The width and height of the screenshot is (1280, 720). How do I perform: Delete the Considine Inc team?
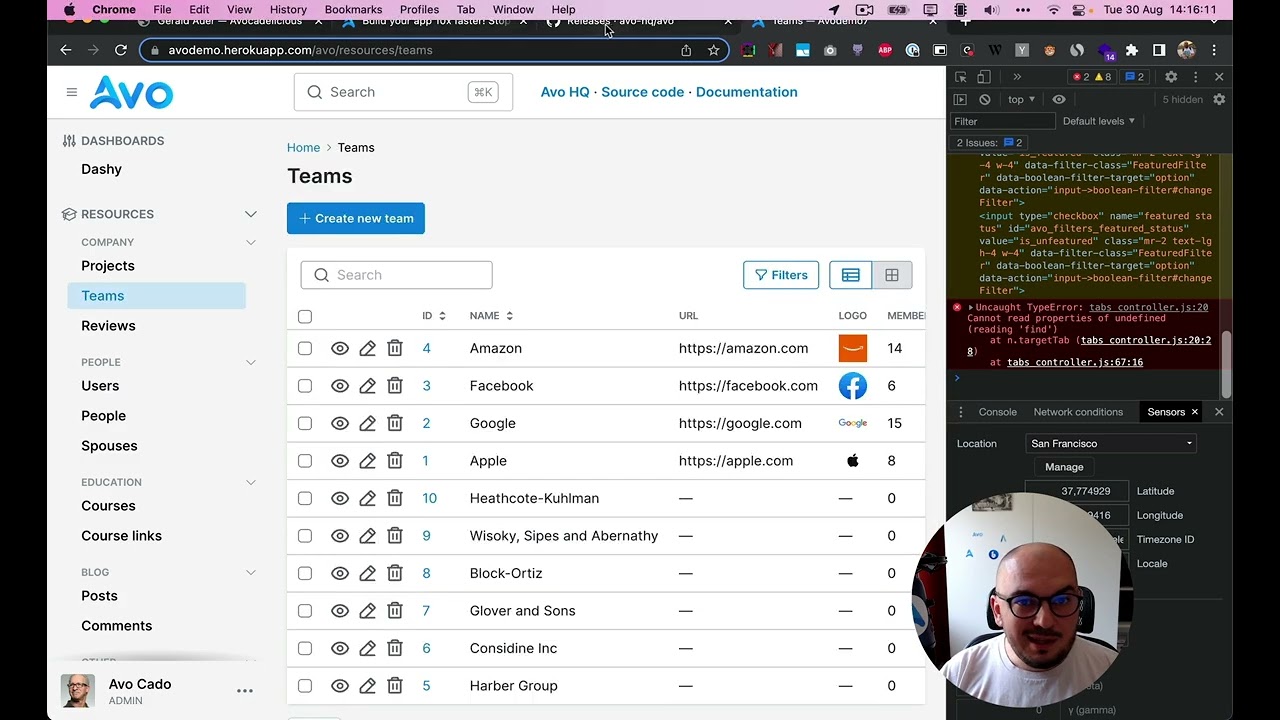click(395, 648)
